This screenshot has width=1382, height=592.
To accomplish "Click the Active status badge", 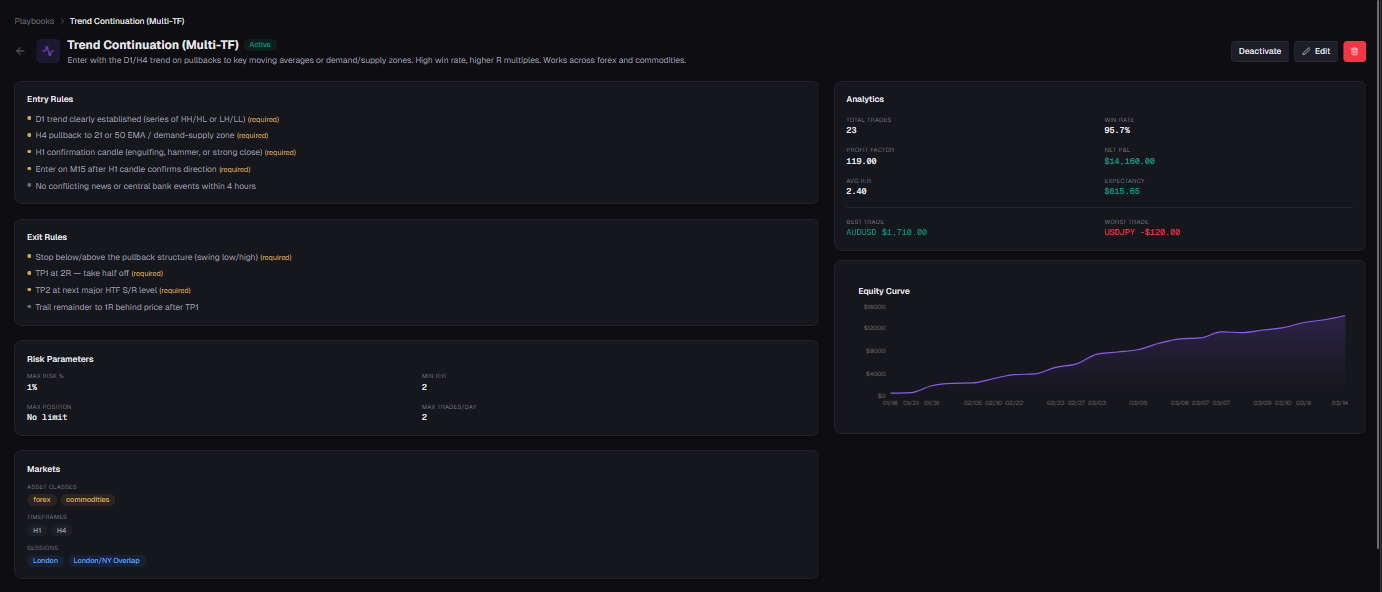I will tap(260, 45).
